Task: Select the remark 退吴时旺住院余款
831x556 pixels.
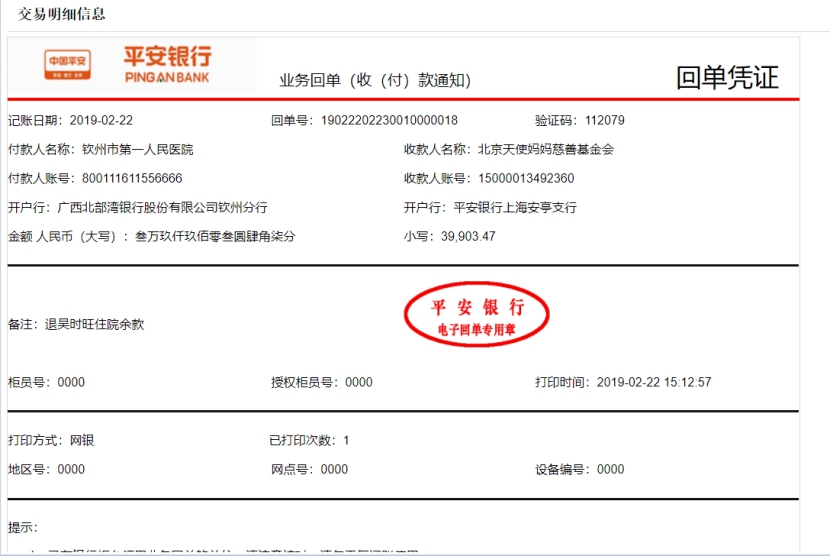Action: 94,324
